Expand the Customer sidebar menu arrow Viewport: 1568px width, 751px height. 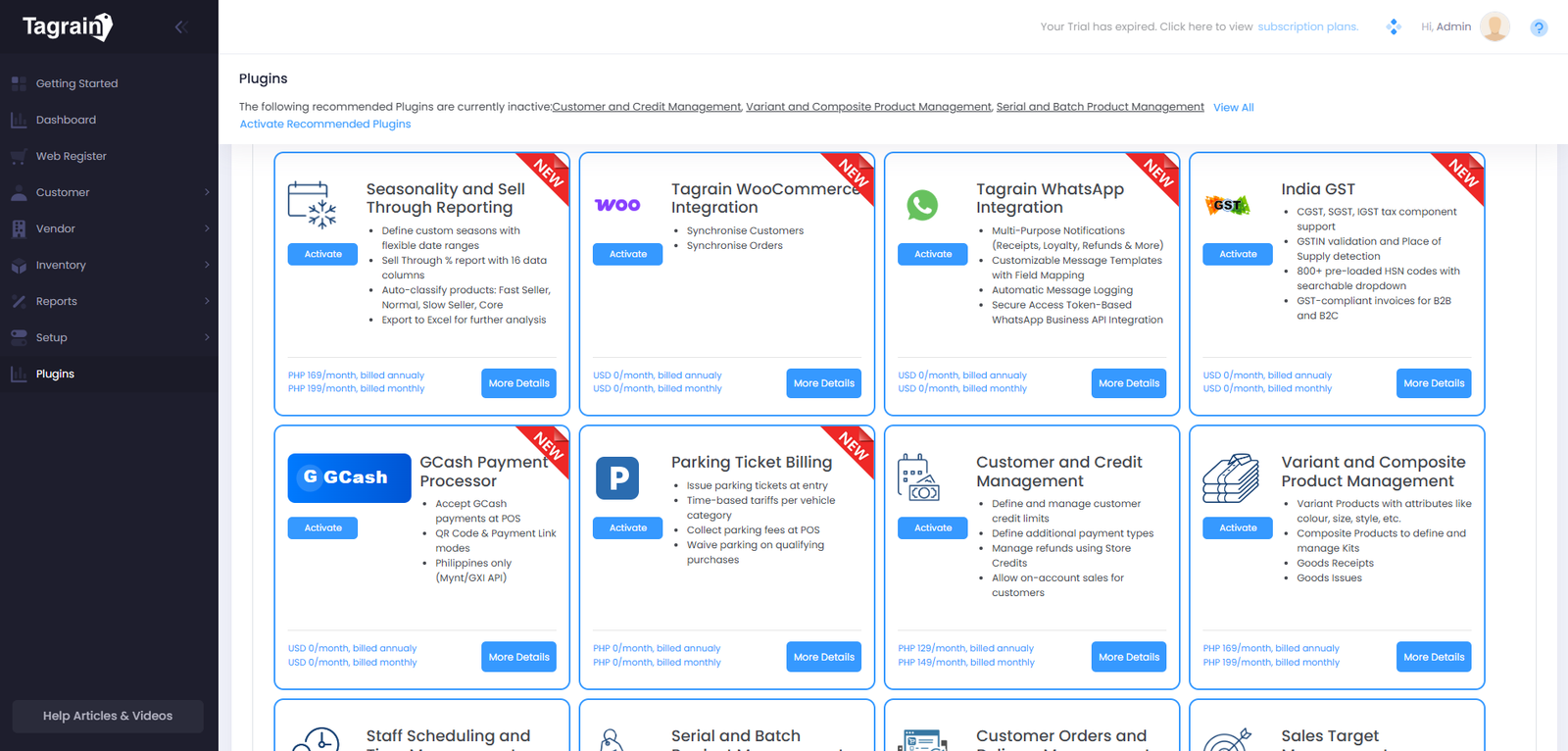tap(207, 192)
